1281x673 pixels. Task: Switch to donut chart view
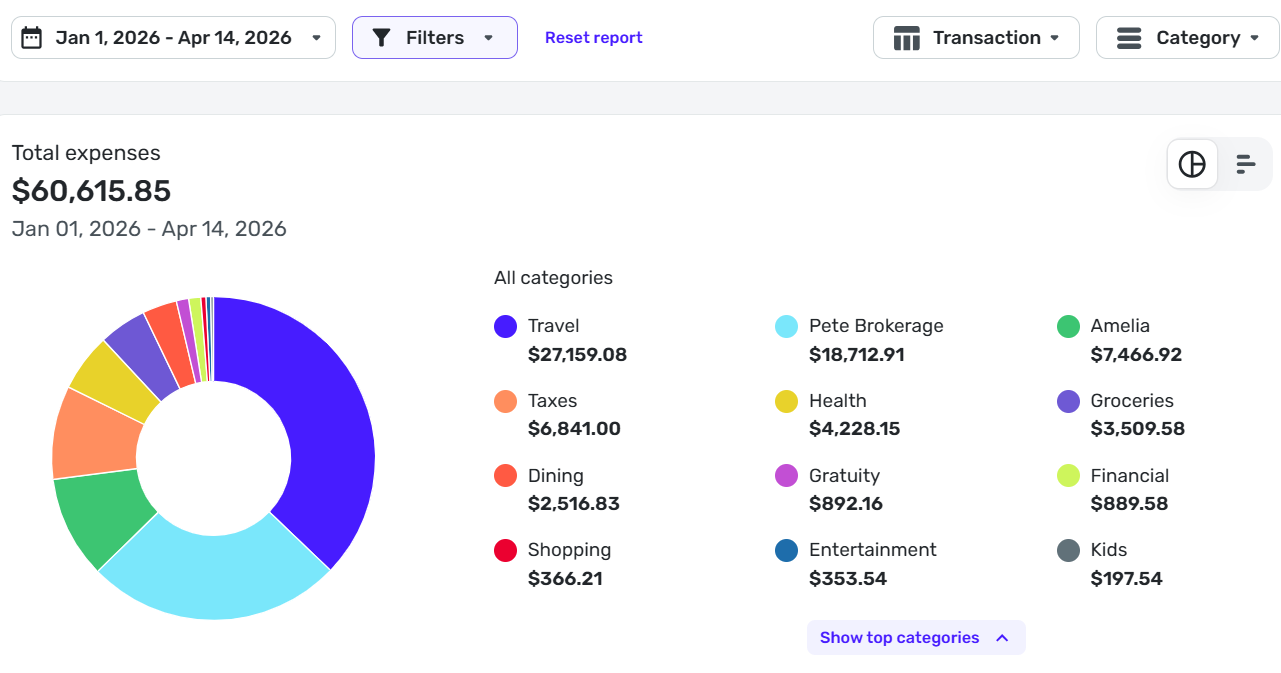coord(1192,164)
